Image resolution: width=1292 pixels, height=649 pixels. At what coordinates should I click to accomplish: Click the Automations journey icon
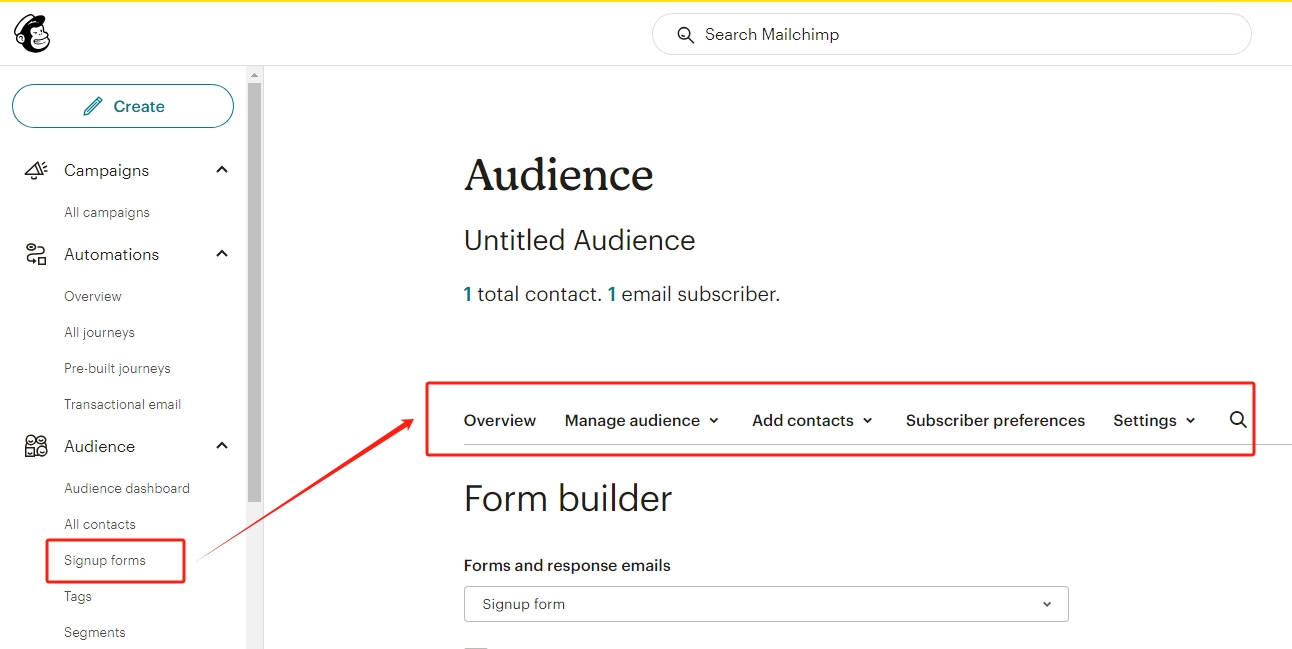click(36, 254)
